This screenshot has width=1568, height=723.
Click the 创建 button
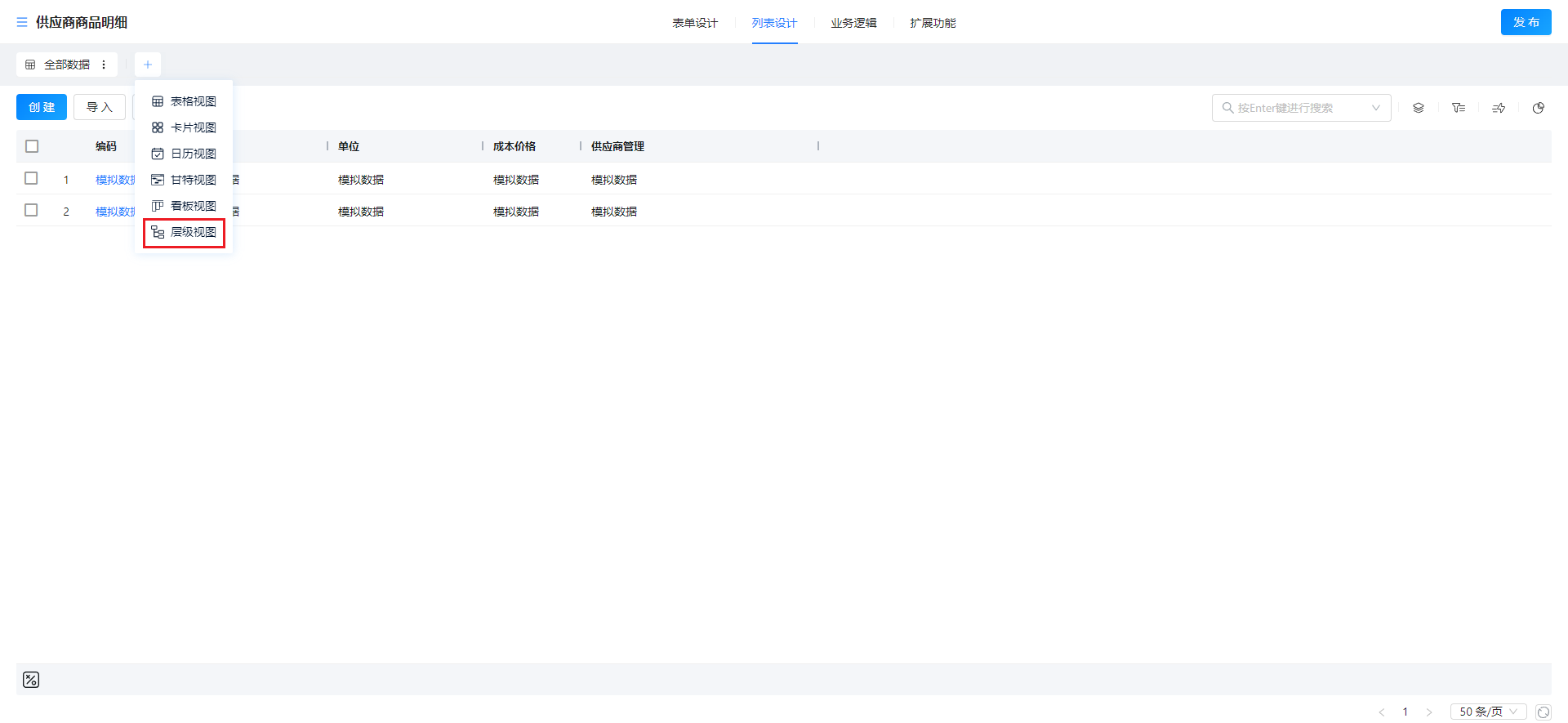(x=42, y=107)
